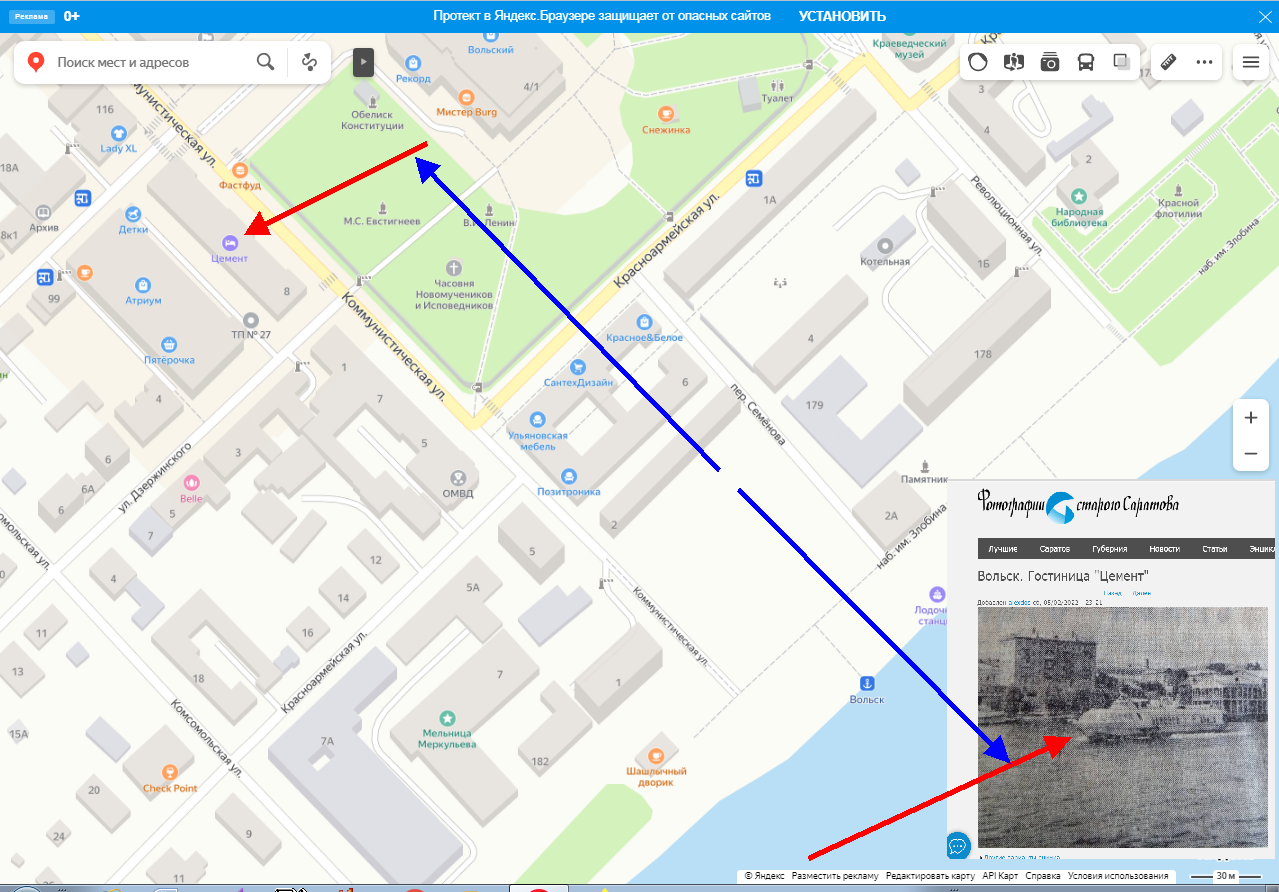The height and width of the screenshot is (892, 1279).
Task: Select the Check Point cafe marker
Action: 170,772
